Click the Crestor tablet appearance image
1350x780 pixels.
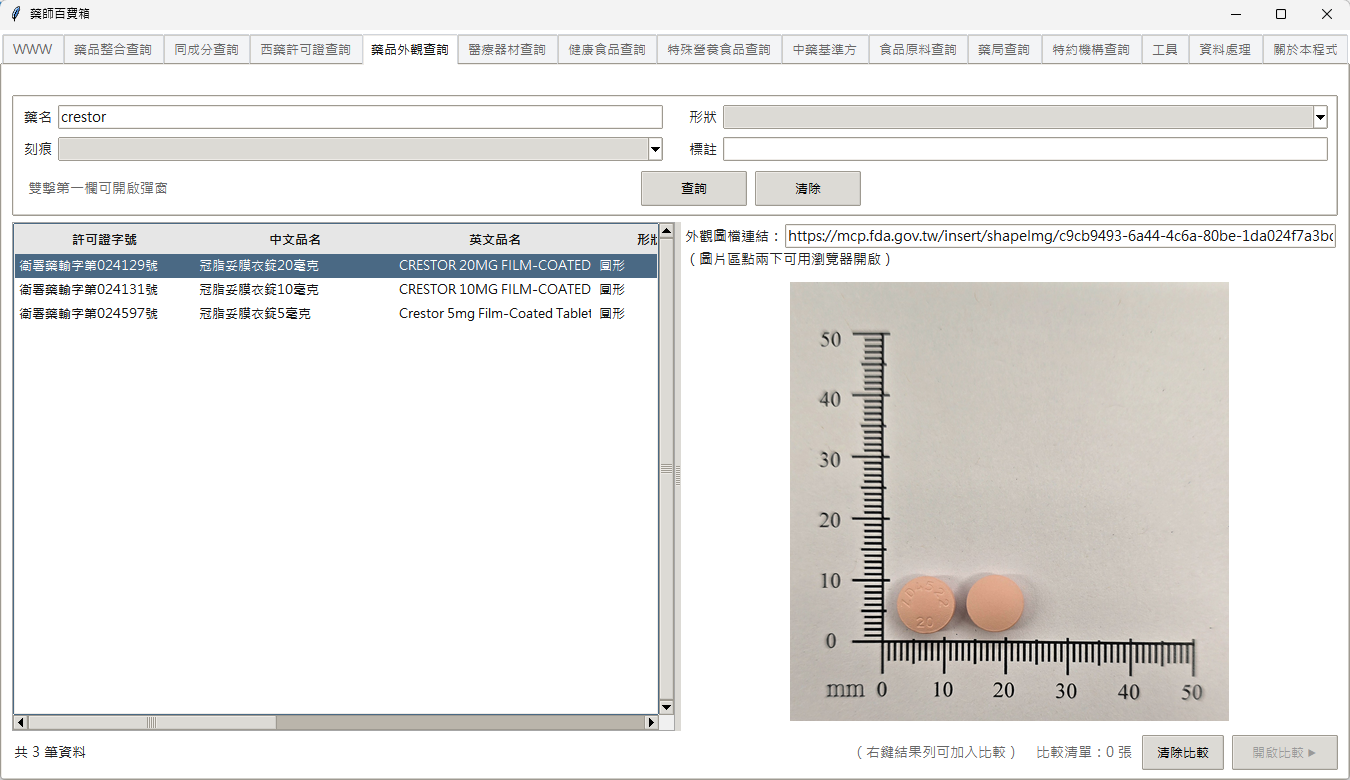pyautogui.click(x=1009, y=501)
